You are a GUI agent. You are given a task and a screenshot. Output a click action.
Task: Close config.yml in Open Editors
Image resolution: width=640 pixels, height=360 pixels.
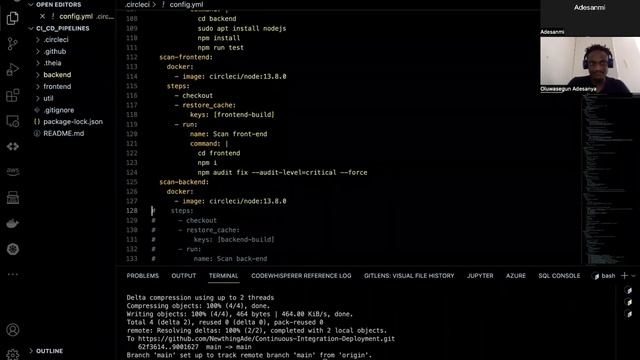coord(42,16)
